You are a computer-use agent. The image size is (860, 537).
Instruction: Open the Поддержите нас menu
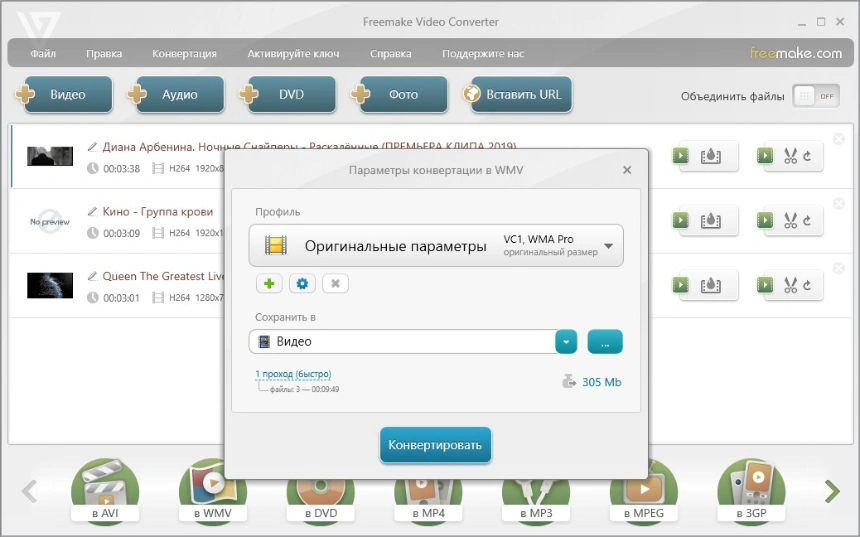pos(483,54)
